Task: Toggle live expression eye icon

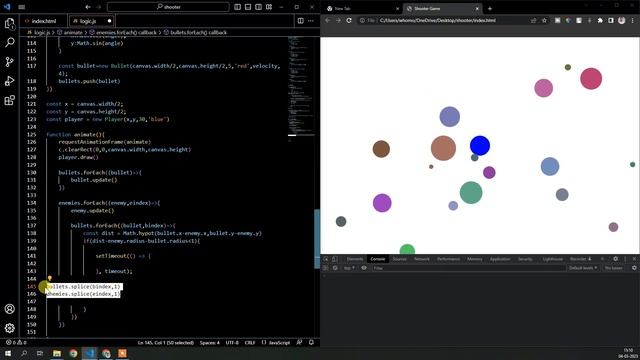Action: tap(364, 268)
